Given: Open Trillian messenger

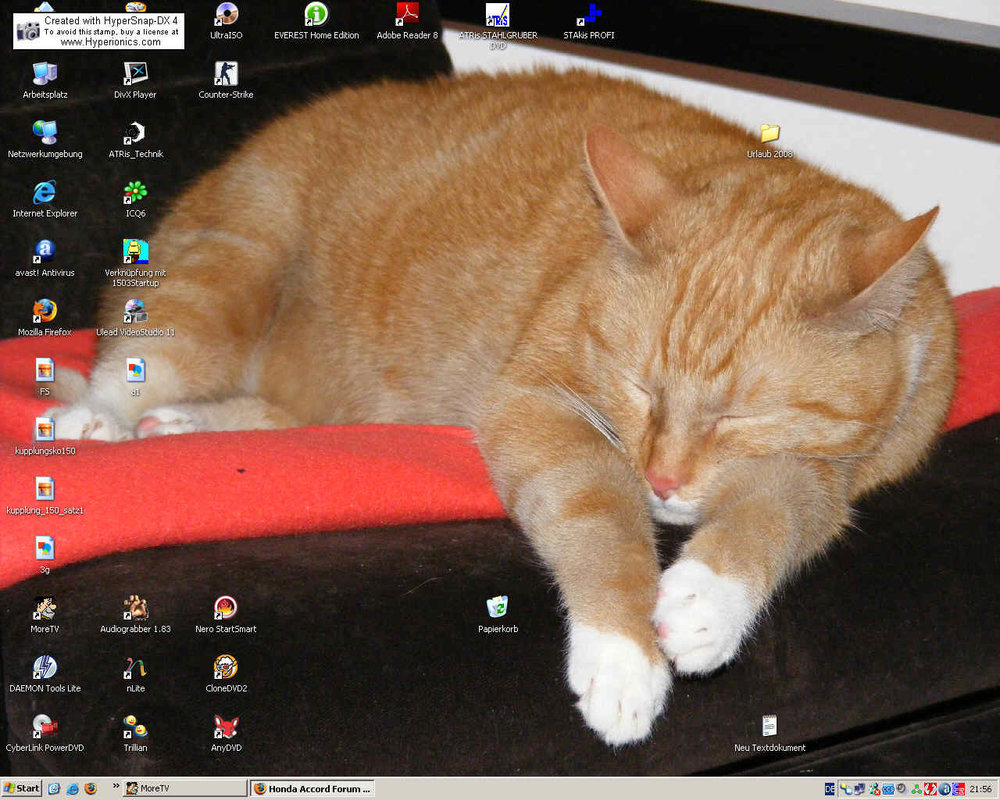Looking at the screenshot, I should (x=135, y=727).
